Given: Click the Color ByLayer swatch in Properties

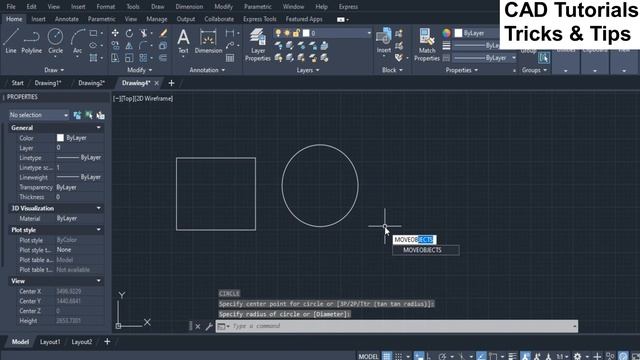Looking at the screenshot, I should pyautogui.click(x=60, y=138).
